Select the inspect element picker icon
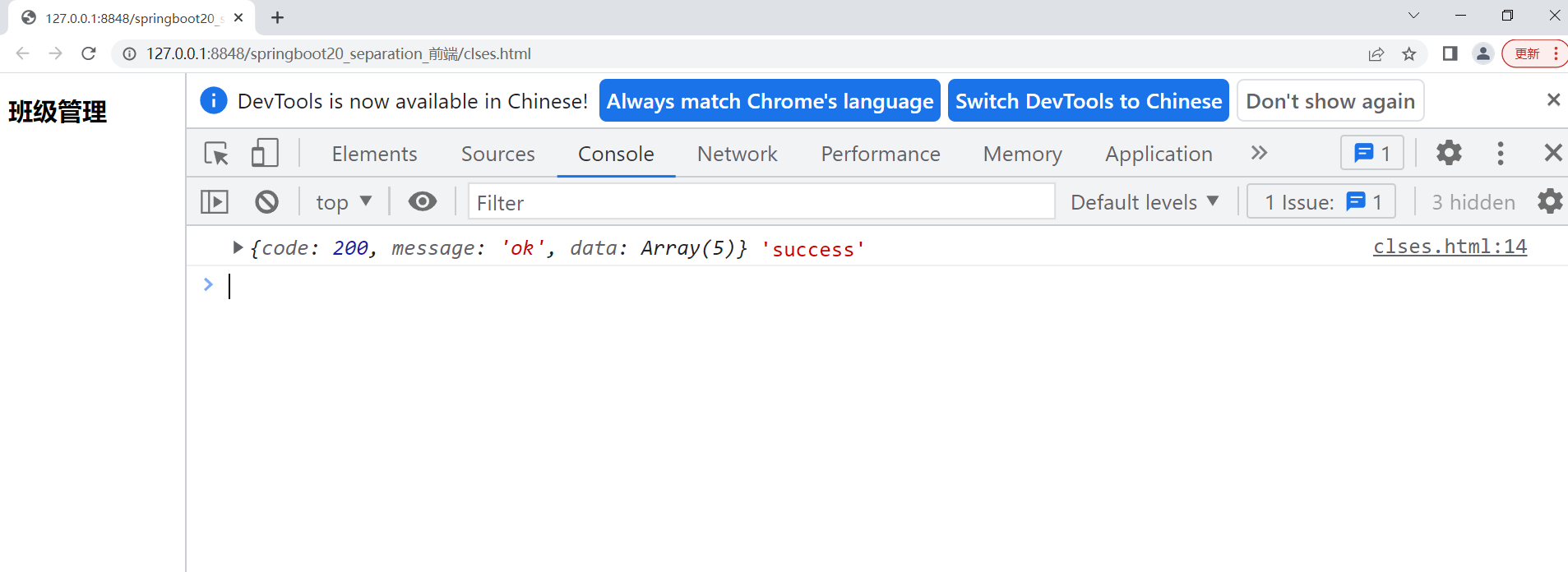1568x572 pixels. (217, 154)
